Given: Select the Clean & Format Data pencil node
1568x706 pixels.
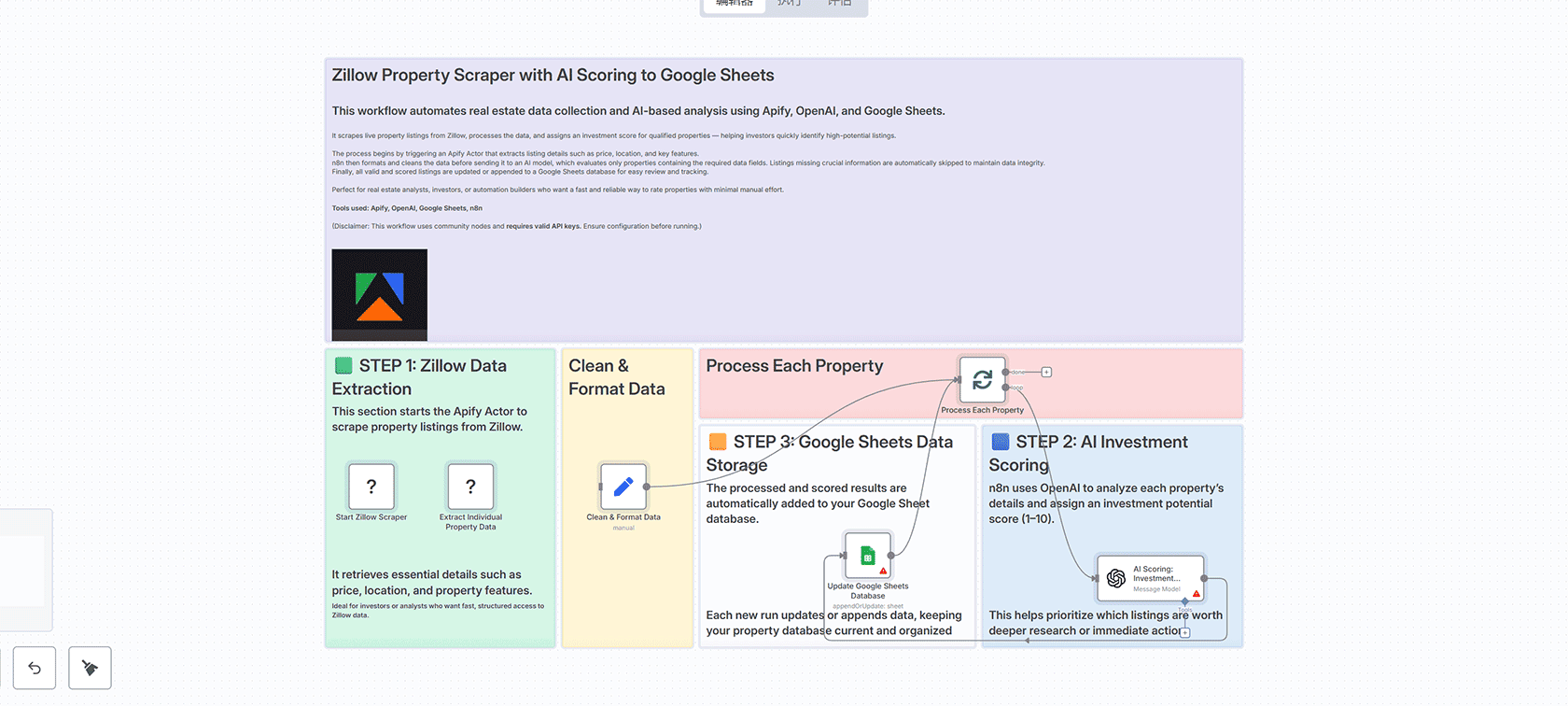Looking at the screenshot, I should click(x=623, y=487).
